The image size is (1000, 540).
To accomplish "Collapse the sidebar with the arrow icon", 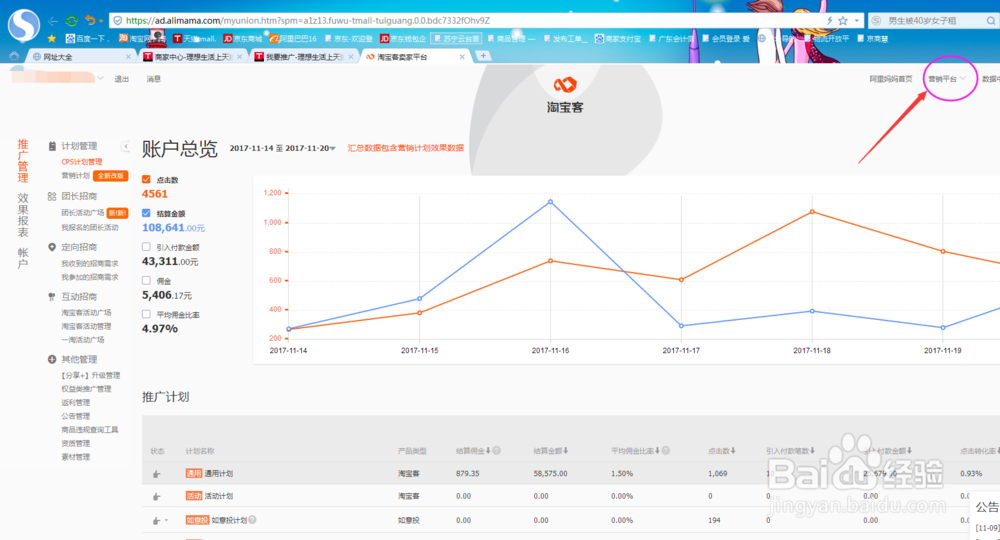I will pyautogui.click(x=126, y=146).
